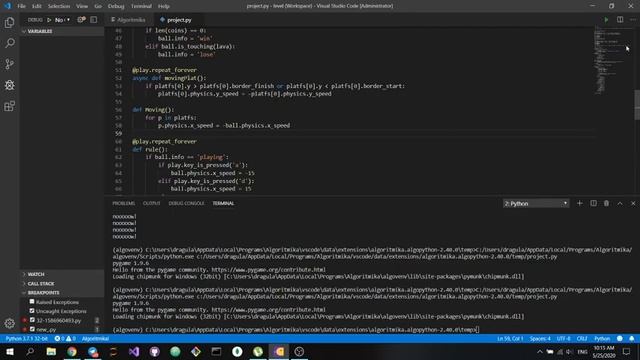Maximize the panel with the up chevron

point(620,203)
